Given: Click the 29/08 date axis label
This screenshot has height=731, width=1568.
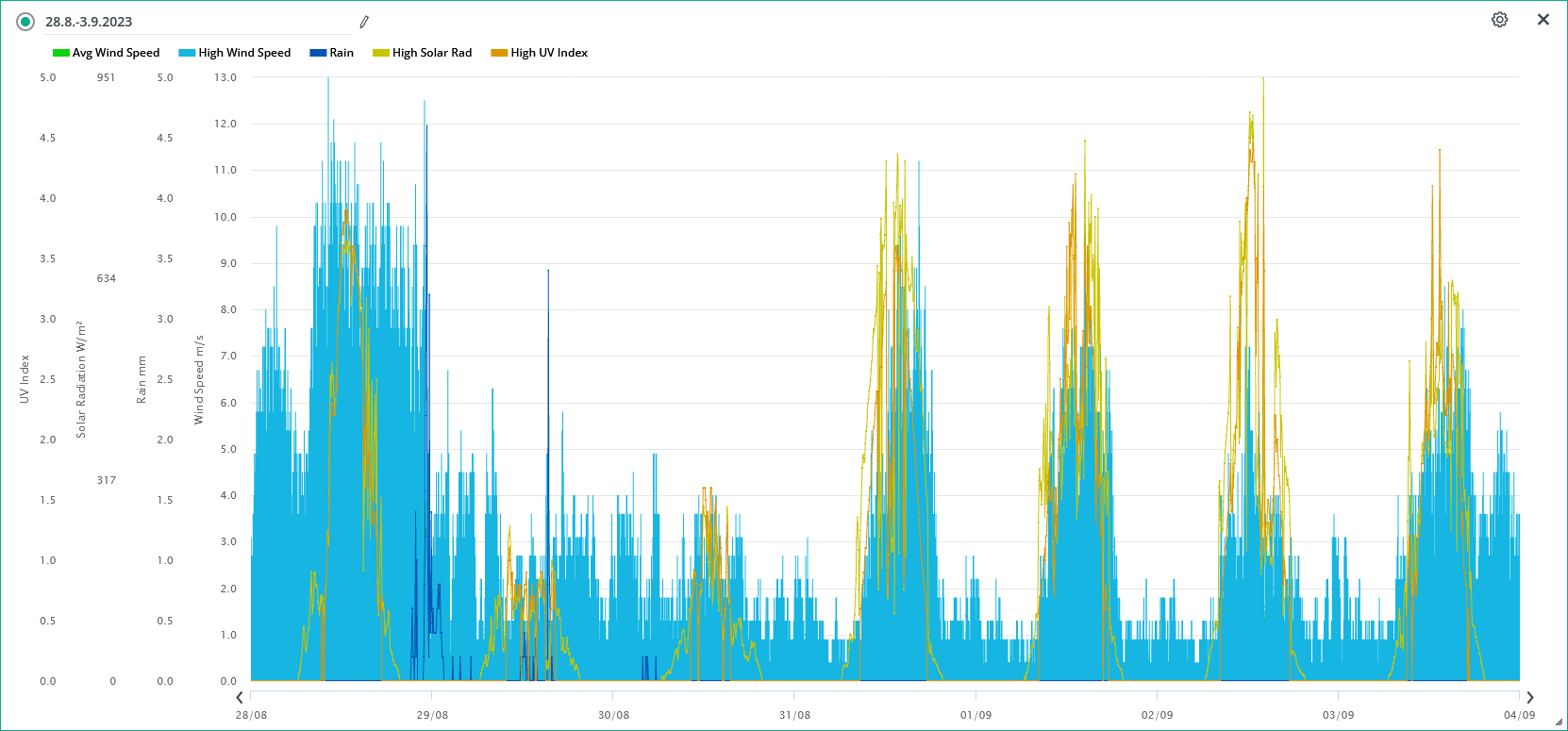Looking at the screenshot, I should coord(432,715).
